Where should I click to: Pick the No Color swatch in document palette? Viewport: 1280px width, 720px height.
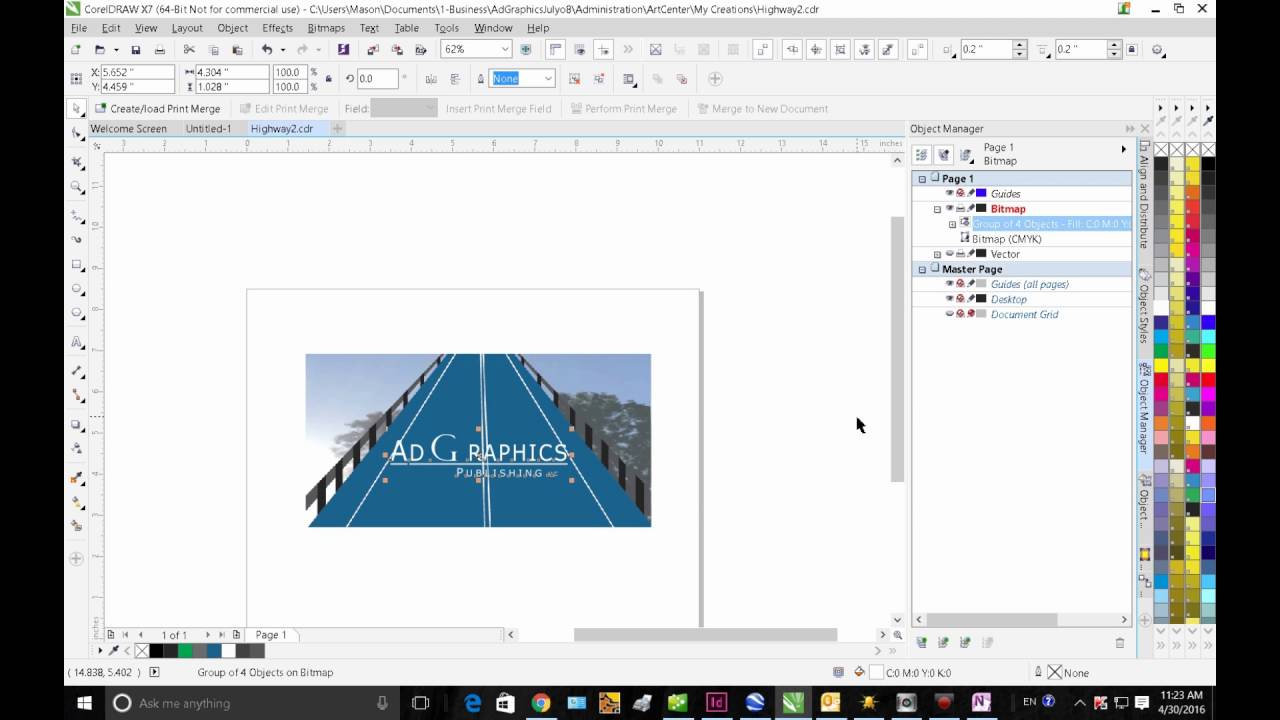[141, 650]
